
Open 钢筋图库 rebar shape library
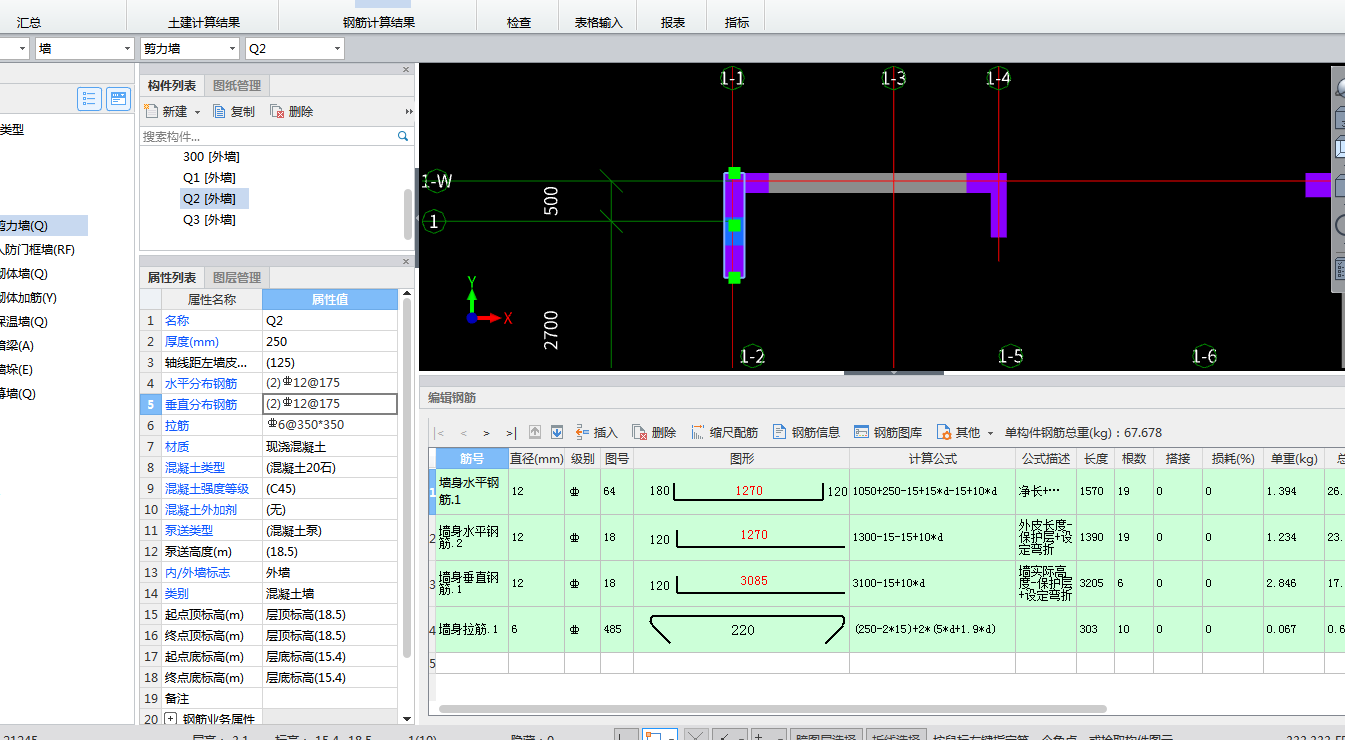(888, 433)
